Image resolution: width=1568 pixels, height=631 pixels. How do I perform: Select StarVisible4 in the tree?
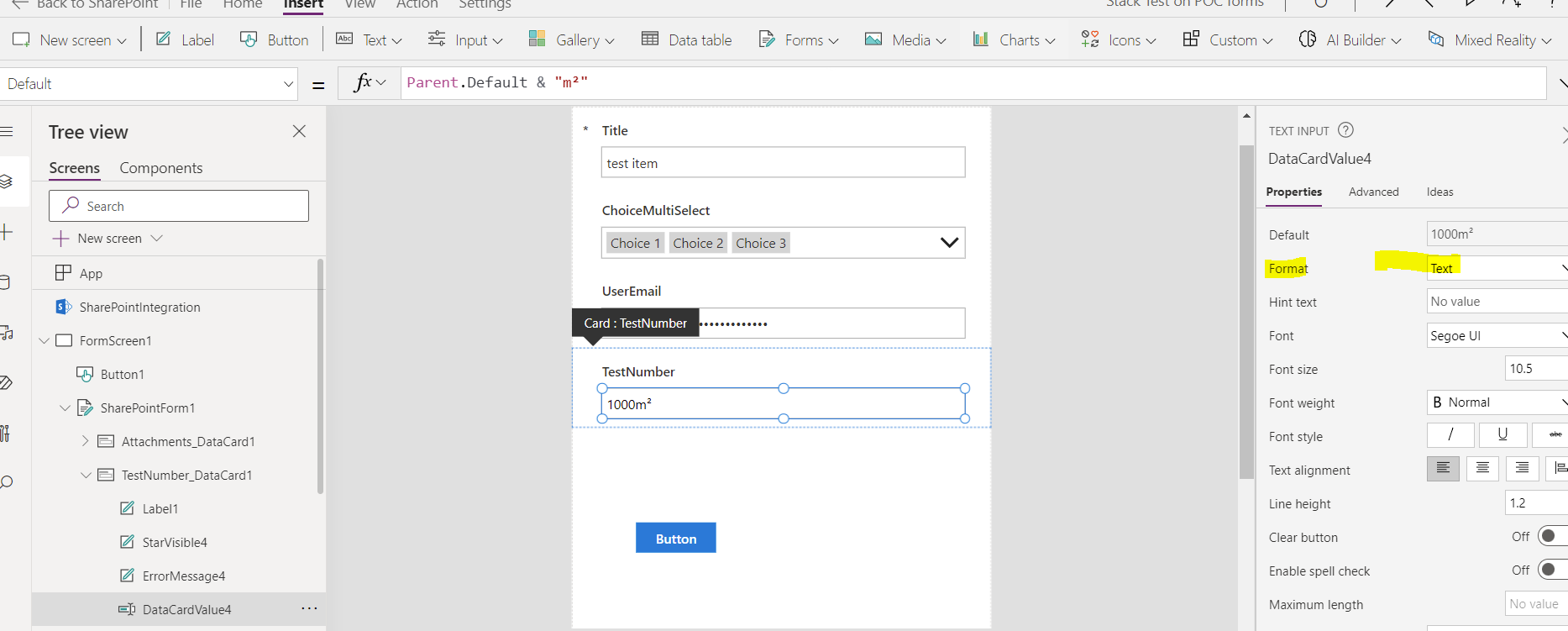click(175, 542)
